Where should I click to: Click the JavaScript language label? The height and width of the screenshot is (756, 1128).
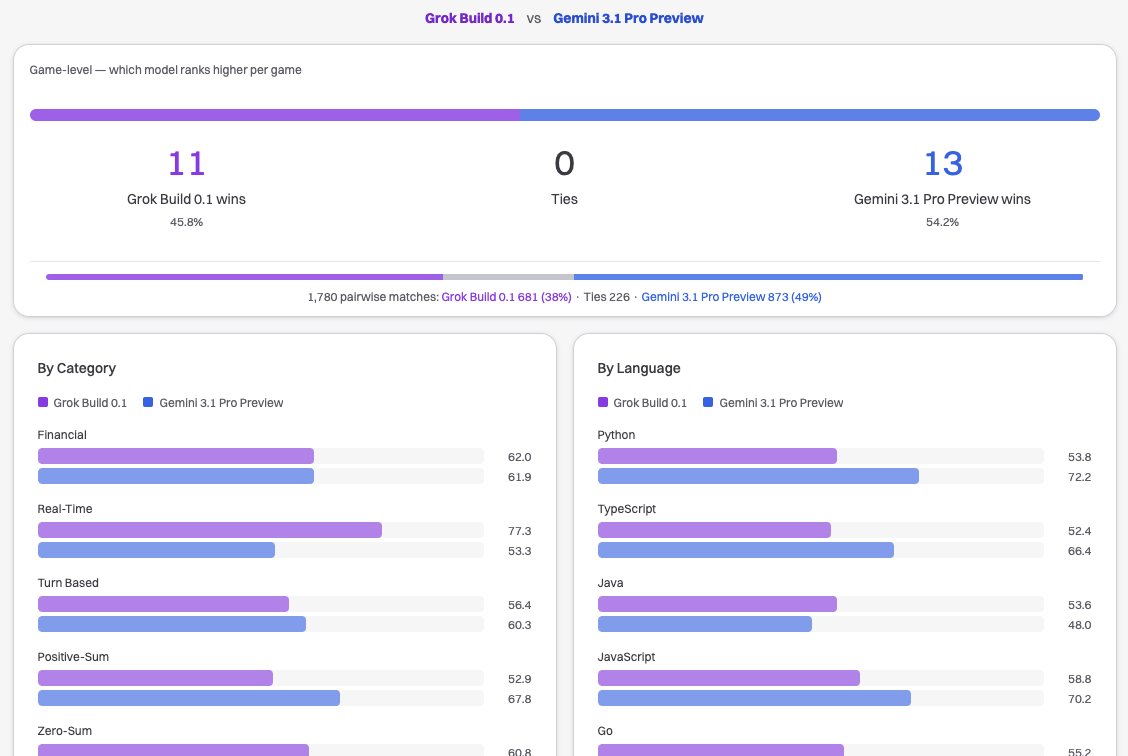pos(627,657)
